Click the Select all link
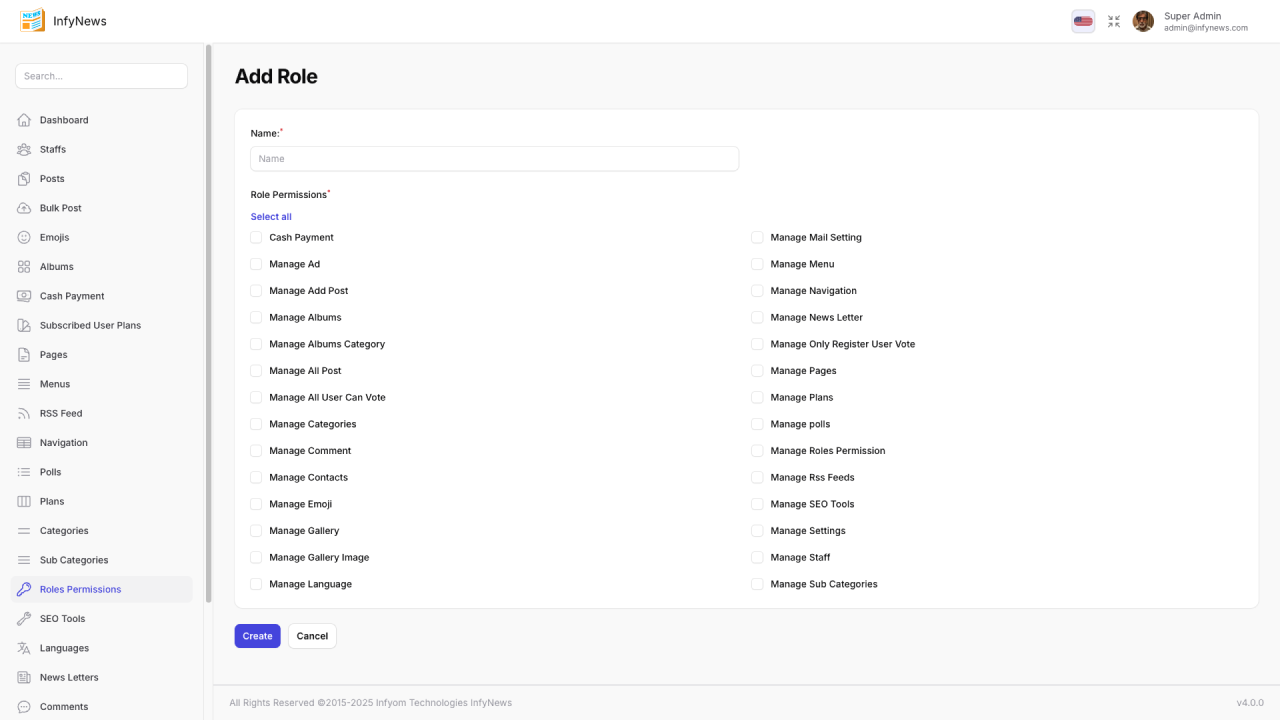 [271, 217]
